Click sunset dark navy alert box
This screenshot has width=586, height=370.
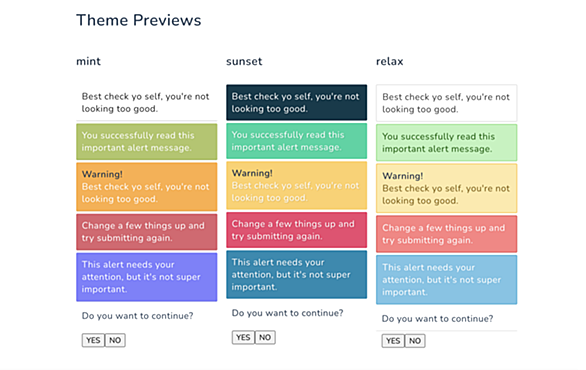[x=296, y=102]
